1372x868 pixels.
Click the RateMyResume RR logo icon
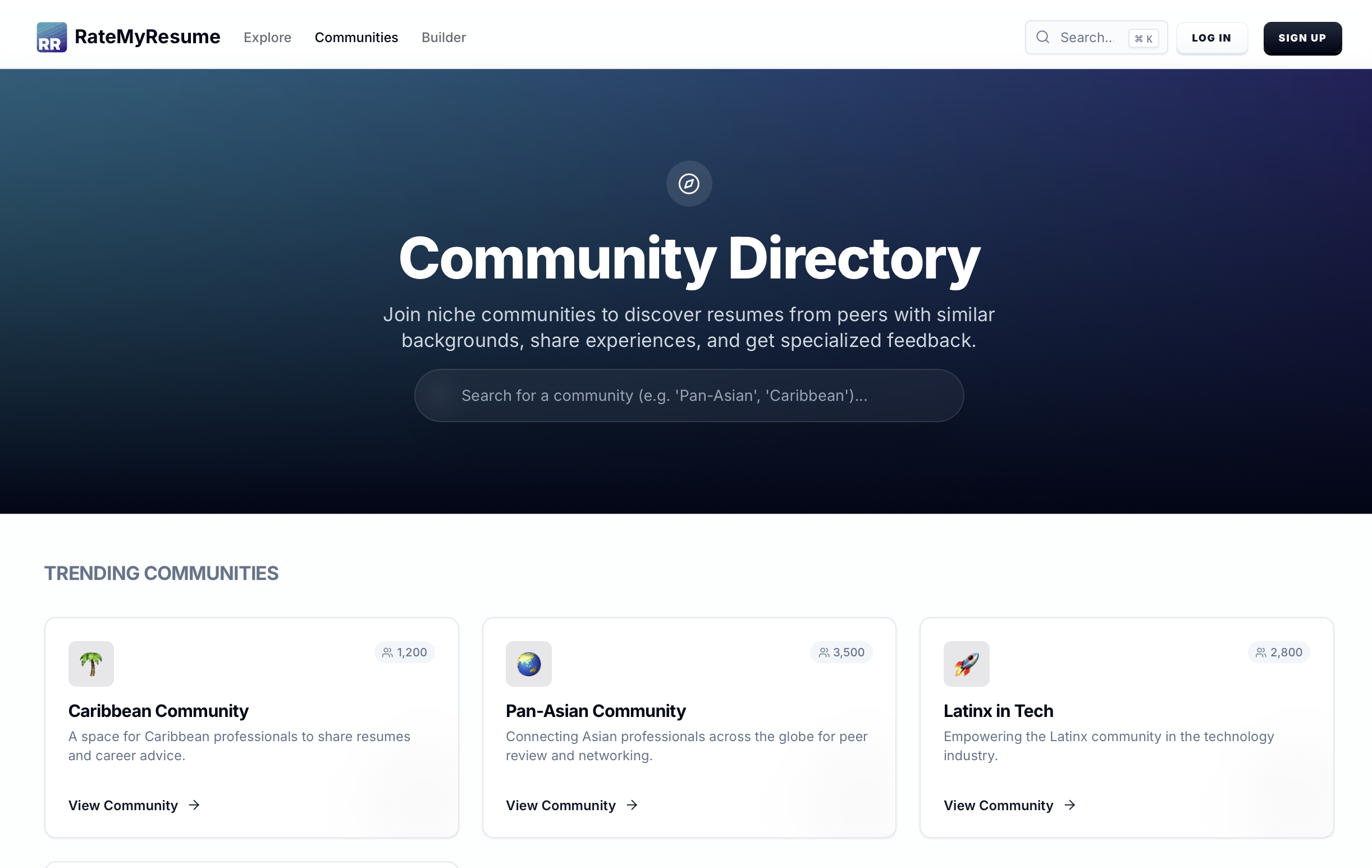[x=51, y=38]
